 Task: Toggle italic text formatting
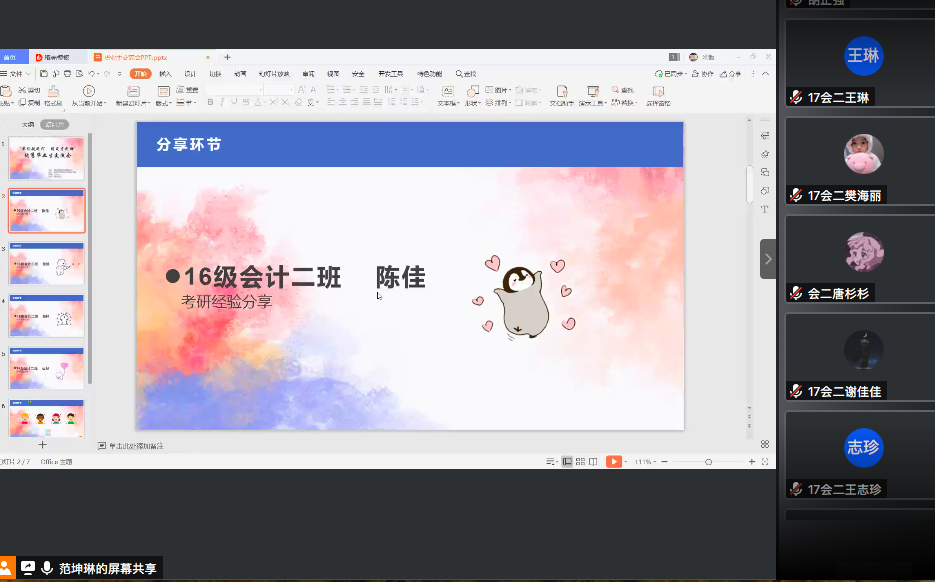coord(223,102)
